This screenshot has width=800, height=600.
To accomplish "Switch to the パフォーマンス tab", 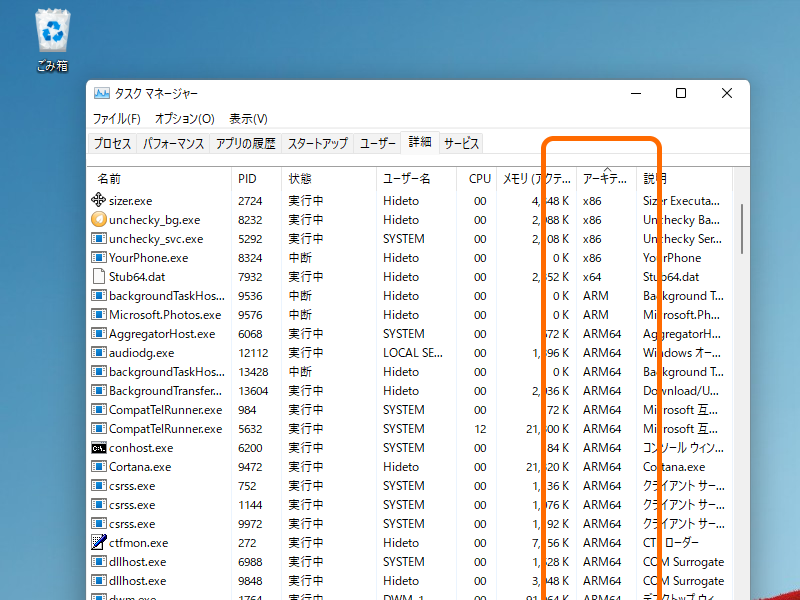I will [x=167, y=143].
